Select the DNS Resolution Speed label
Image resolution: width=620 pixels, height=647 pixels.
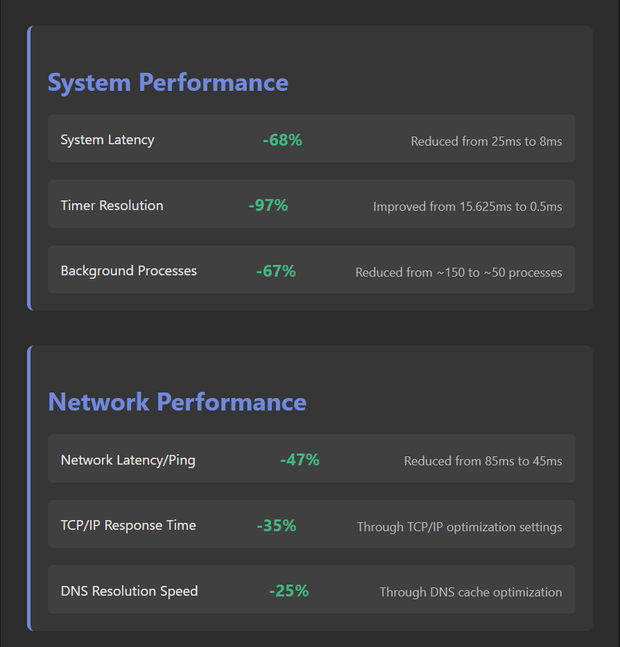pyautogui.click(x=129, y=591)
